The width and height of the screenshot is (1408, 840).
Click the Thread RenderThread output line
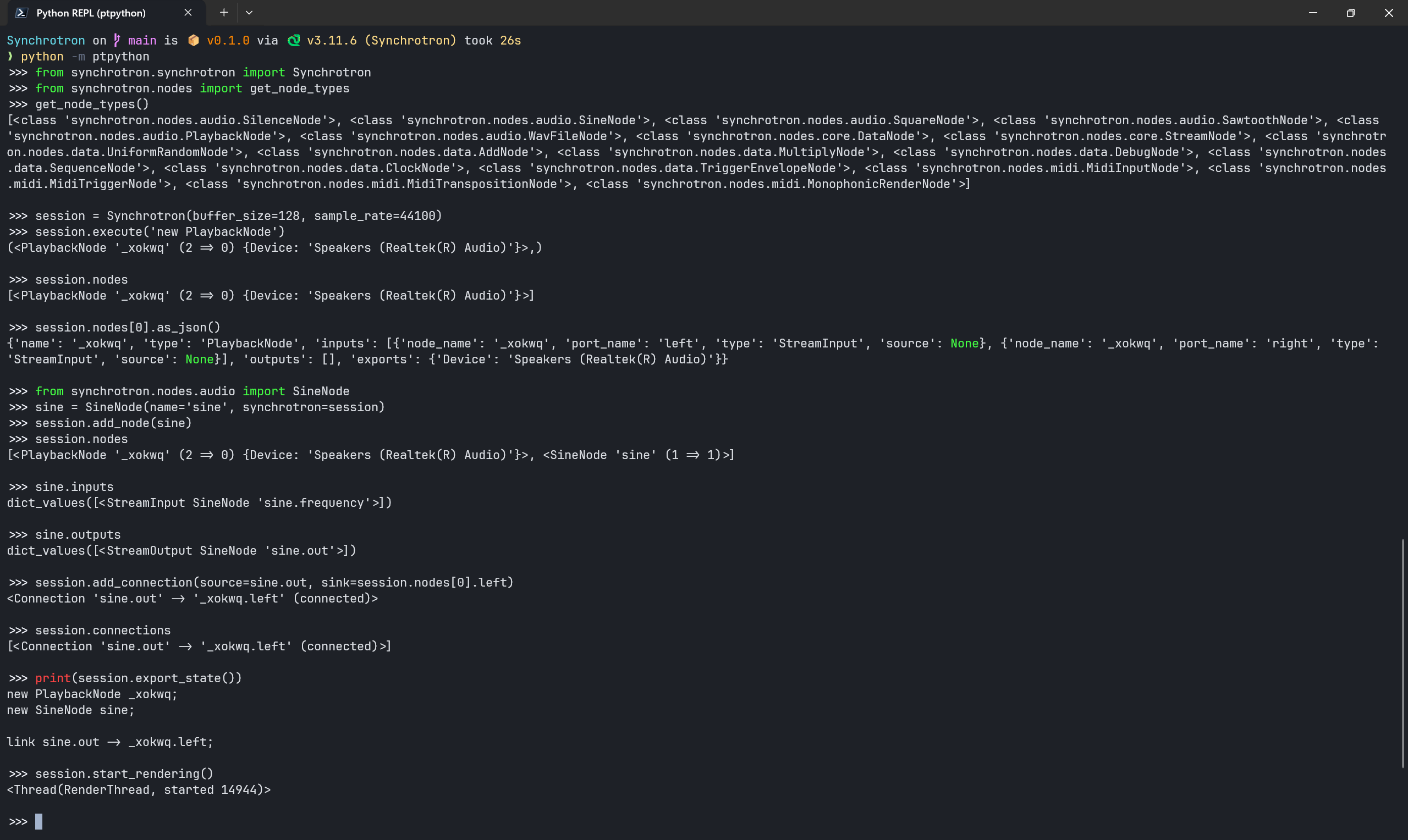(x=139, y=789)
